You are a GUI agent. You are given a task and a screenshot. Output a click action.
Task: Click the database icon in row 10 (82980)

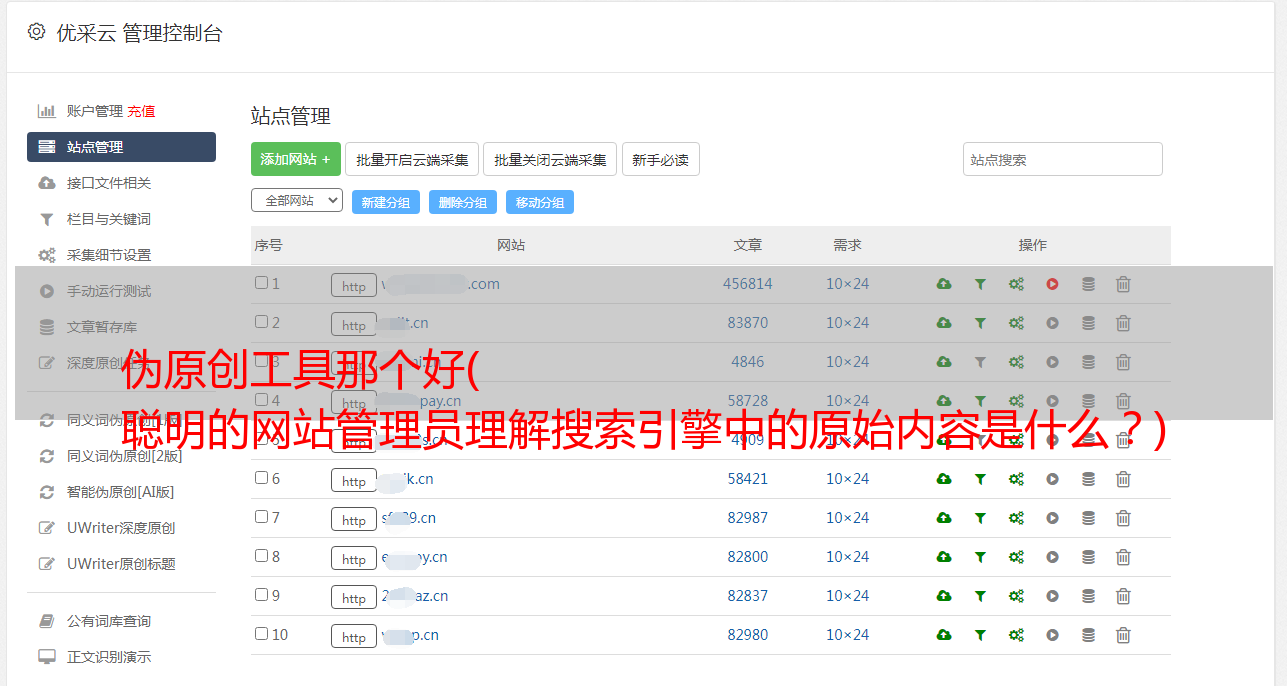click(x=1088, y=635)
